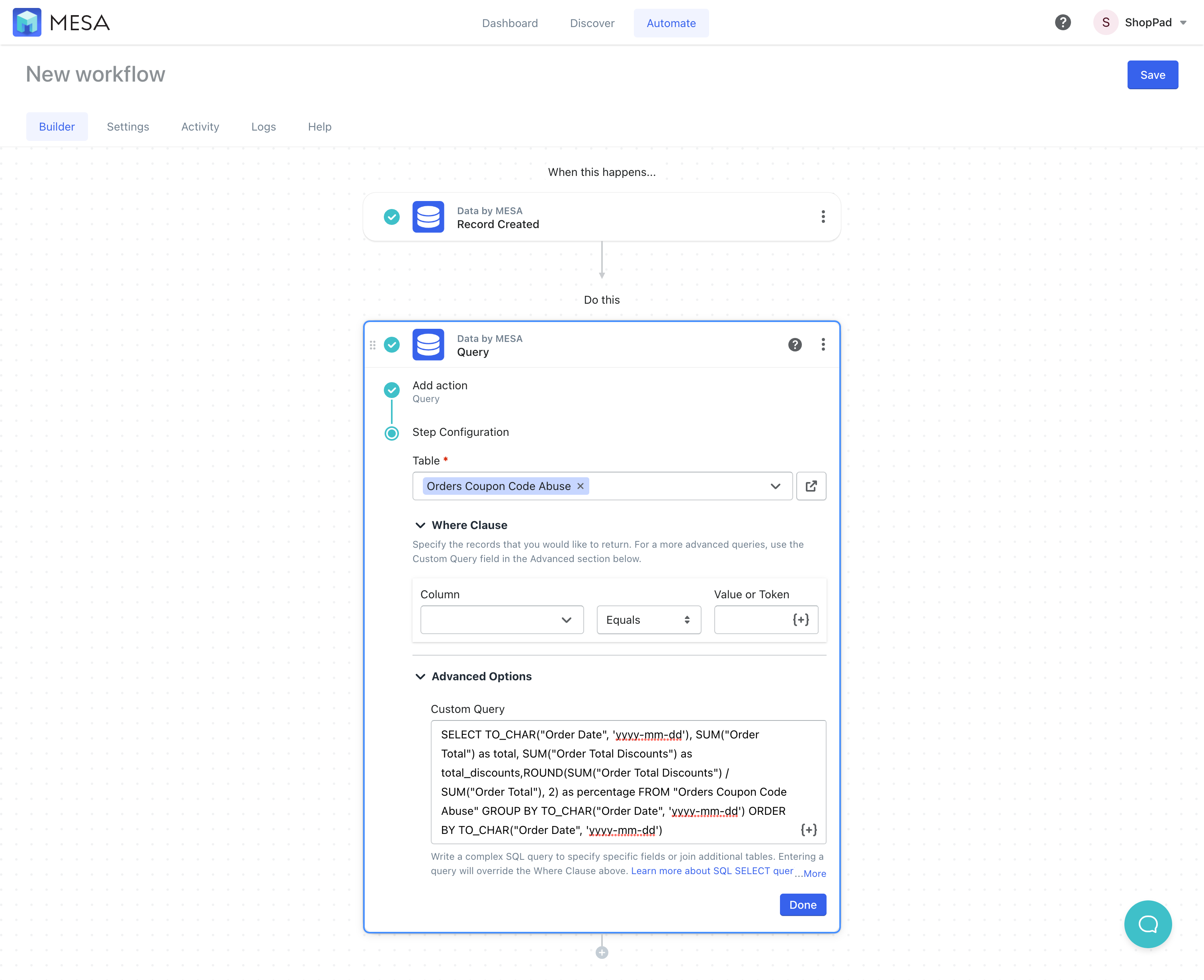Click the ShopPad avatar letter S
The image size is (1204, 980).
(1106, 23)
